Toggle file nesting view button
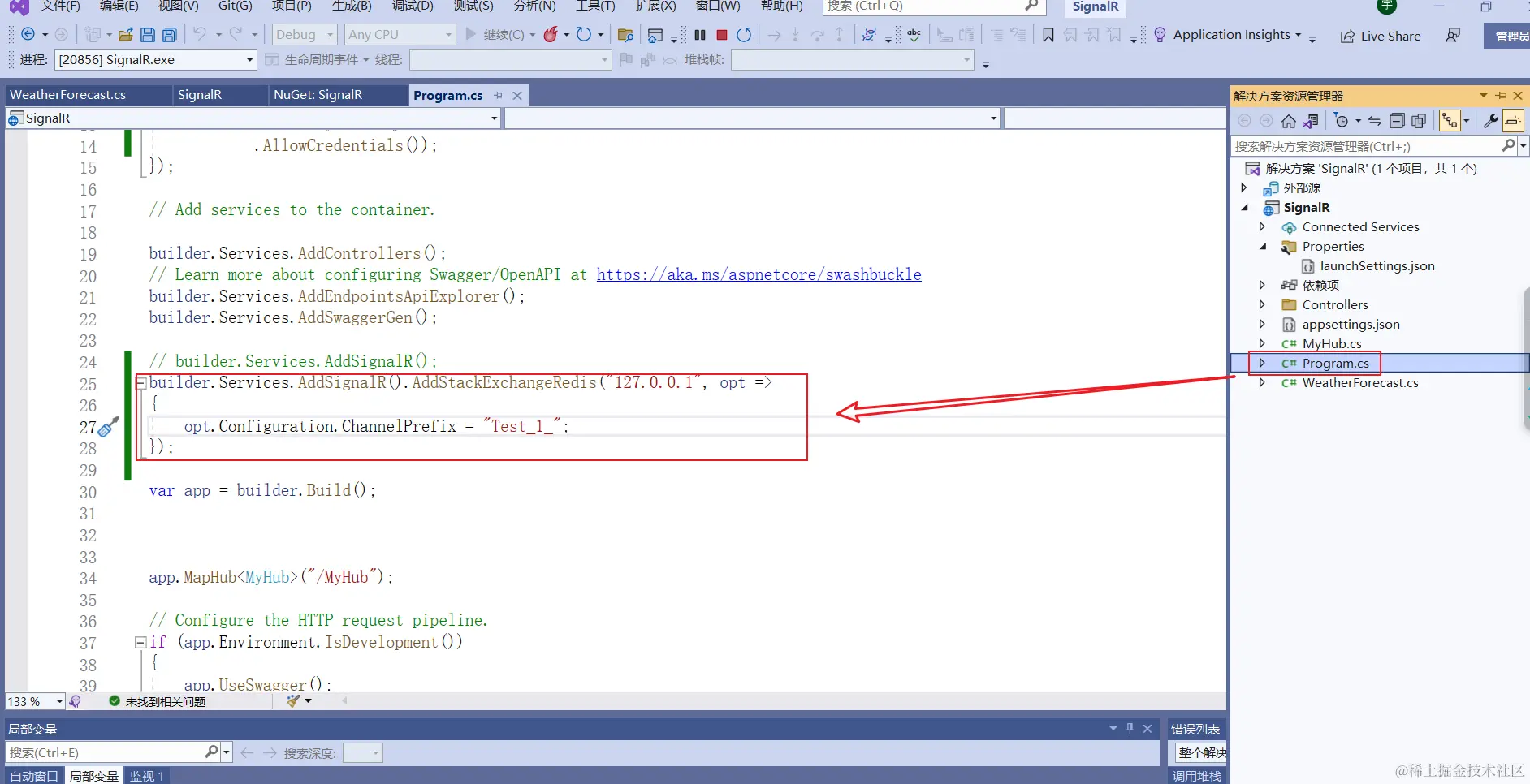The height and width of the screenshot is (784, 1530). click(x=1450, y=121)
